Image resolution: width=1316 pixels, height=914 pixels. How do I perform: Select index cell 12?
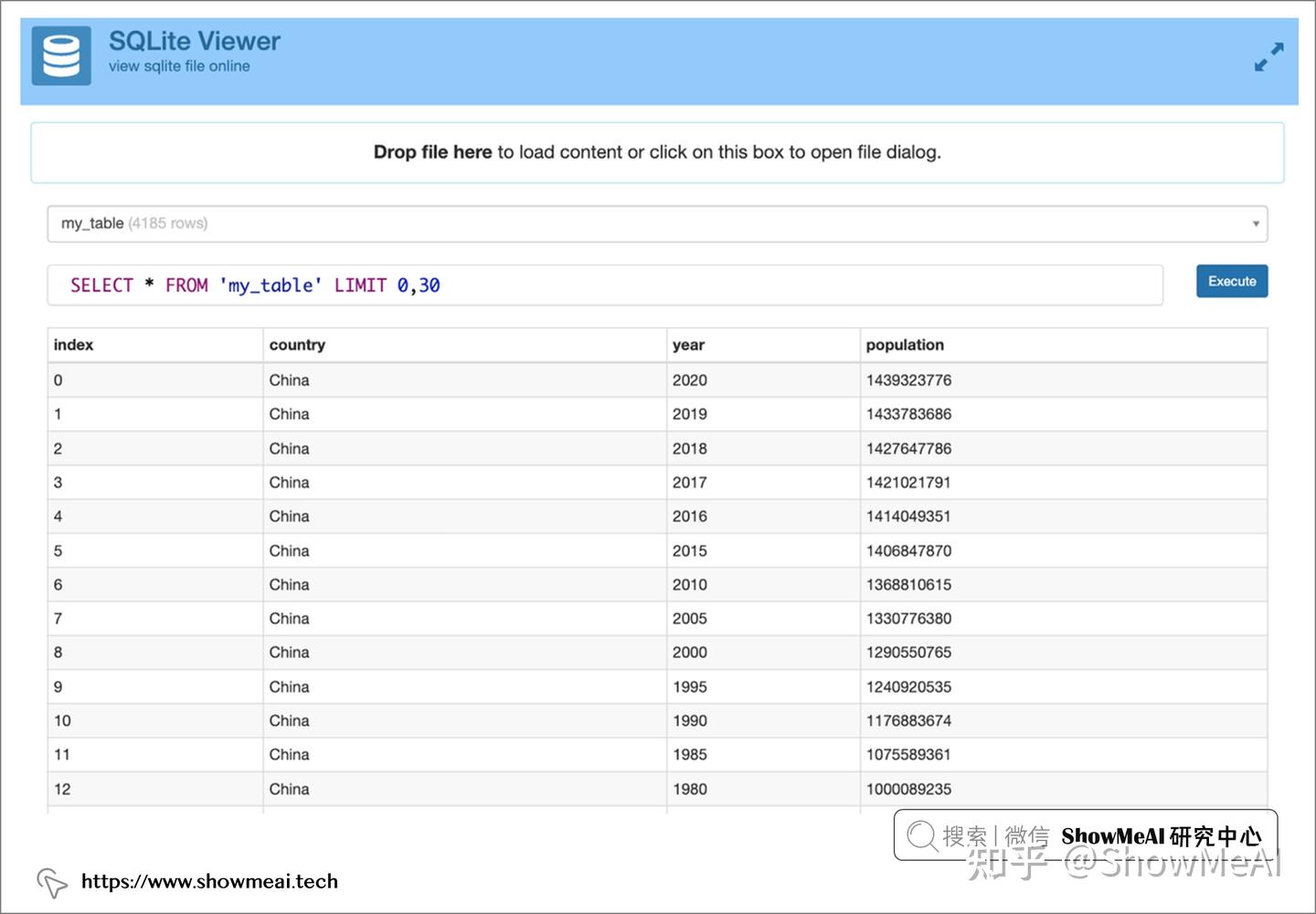[x=155, y=790]
